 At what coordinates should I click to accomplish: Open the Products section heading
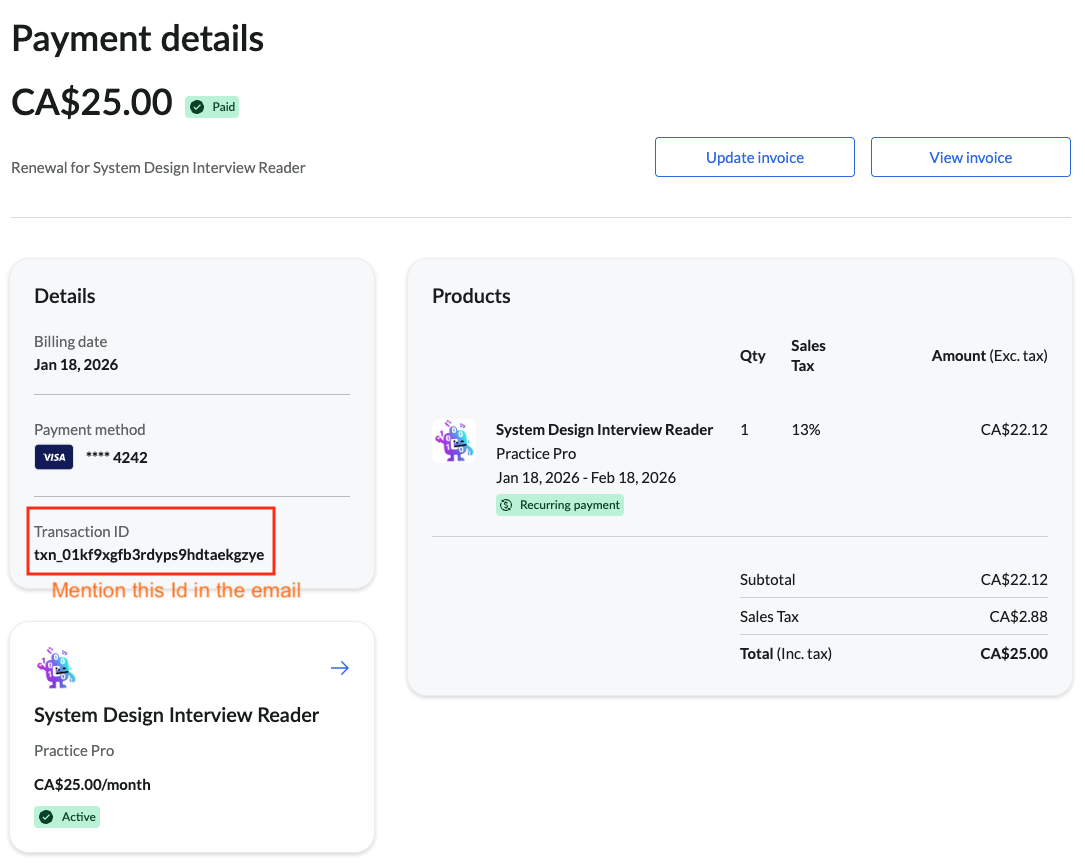(x=471, y=295)
